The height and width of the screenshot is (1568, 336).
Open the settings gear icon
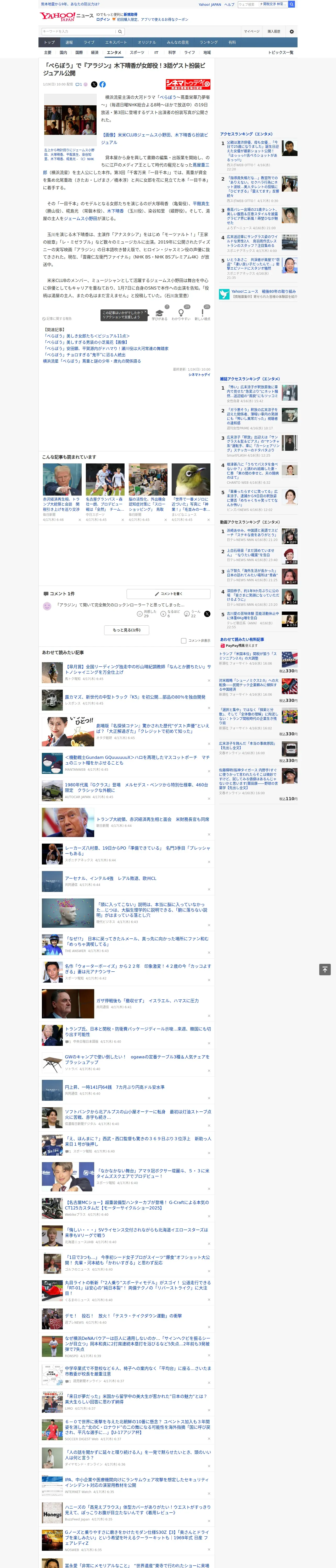pos(292,32)
